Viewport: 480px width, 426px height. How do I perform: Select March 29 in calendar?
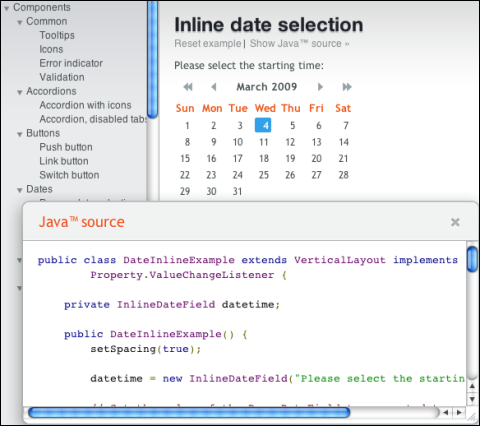(185, 191)
